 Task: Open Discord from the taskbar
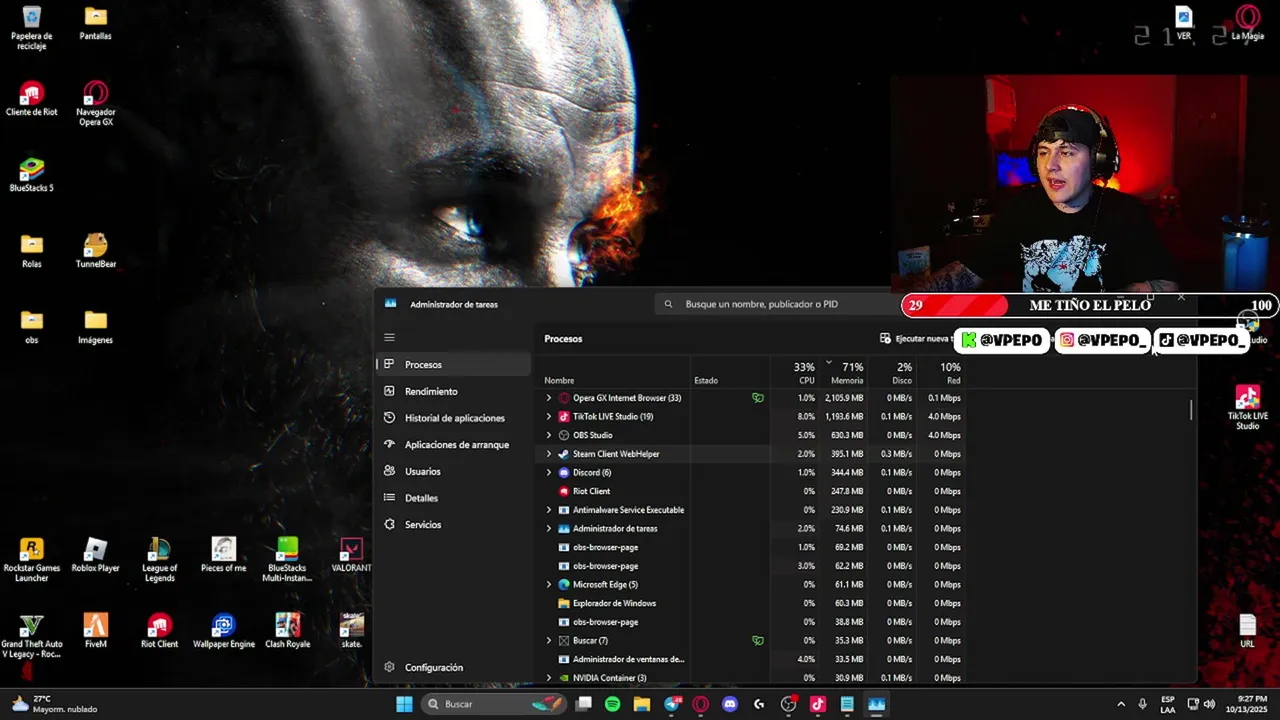coord(730,704)
